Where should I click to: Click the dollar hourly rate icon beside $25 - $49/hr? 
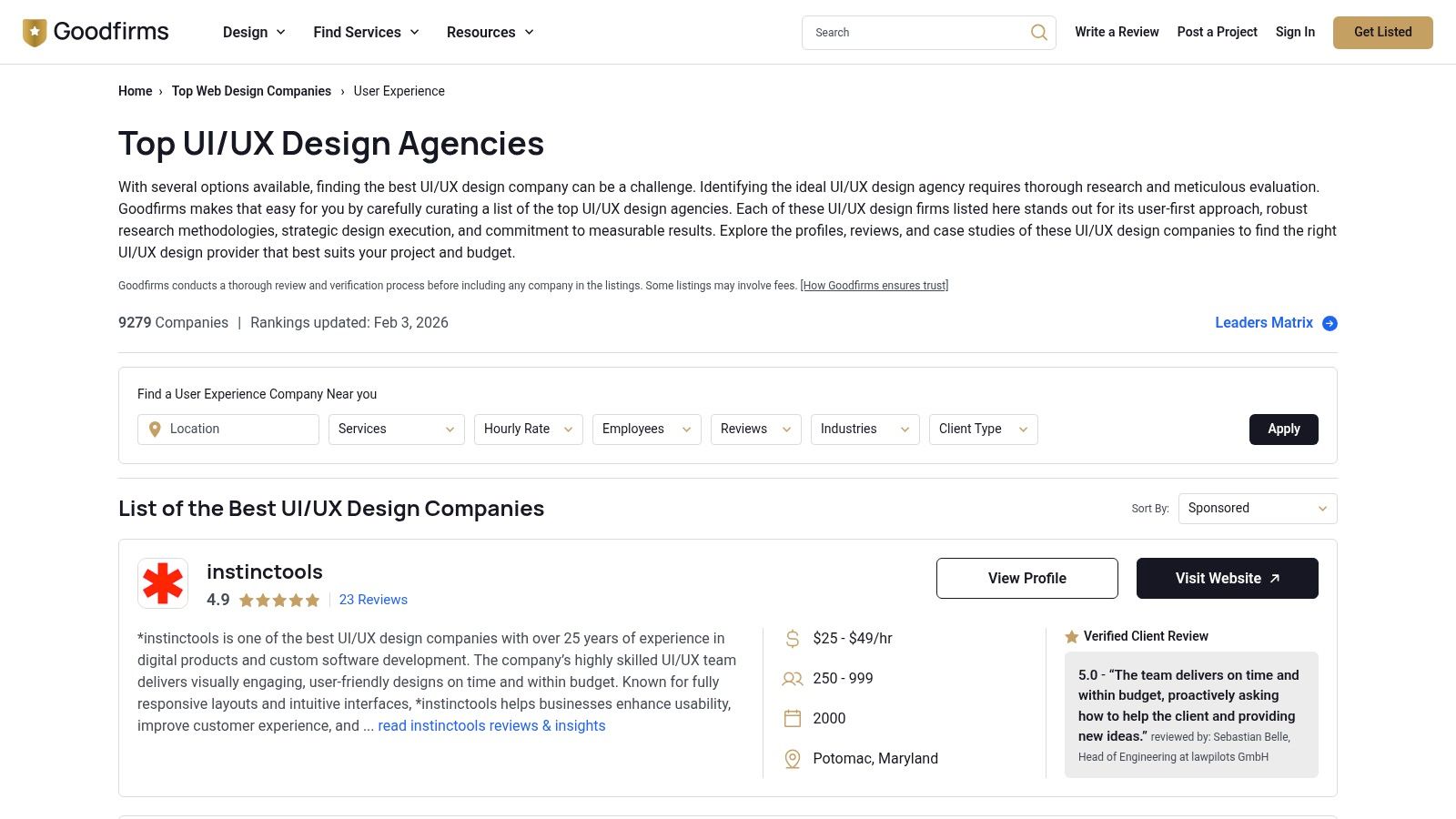[791, 638]
